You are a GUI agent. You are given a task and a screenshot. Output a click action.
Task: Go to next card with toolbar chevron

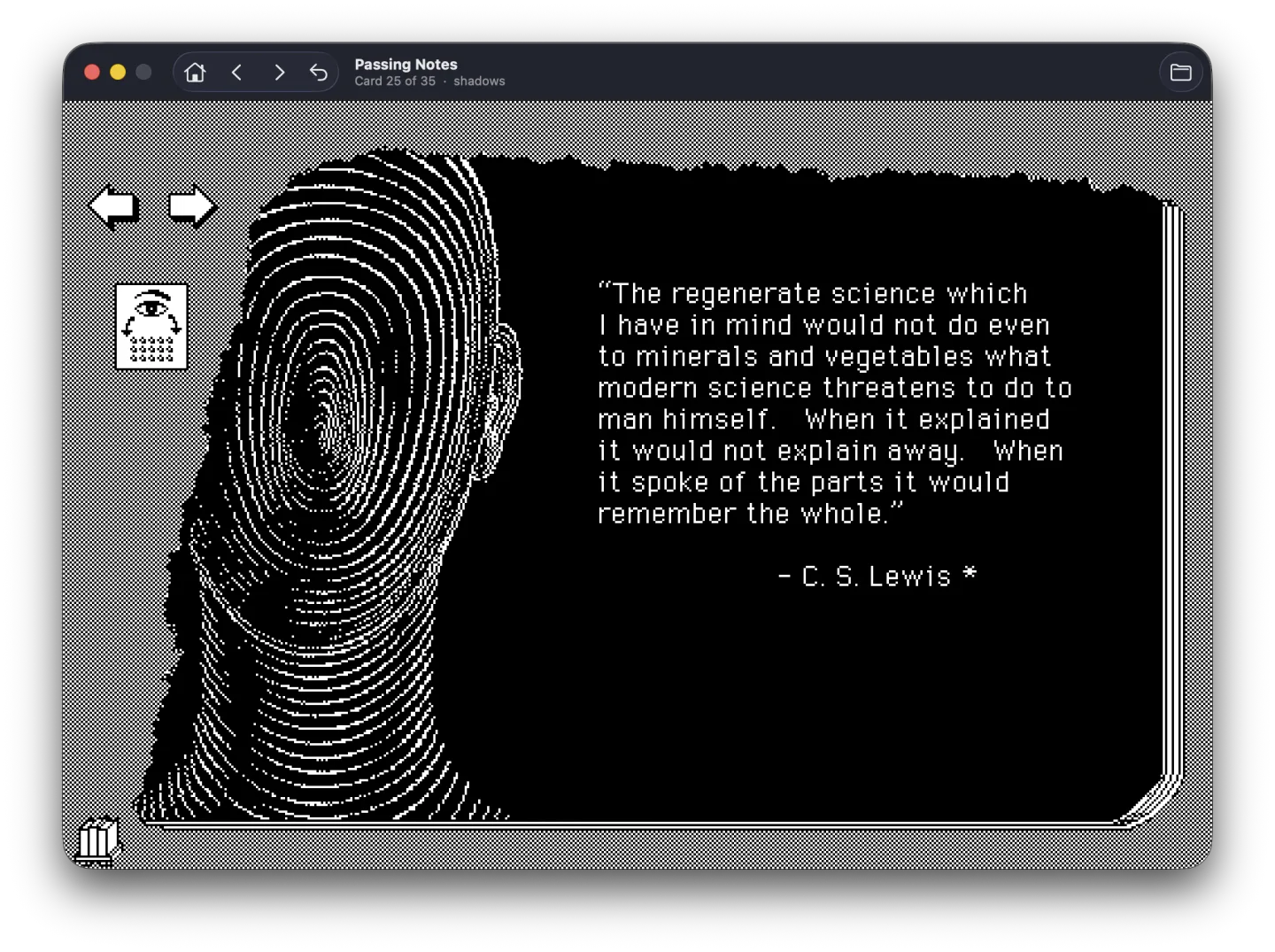[279, 73]
